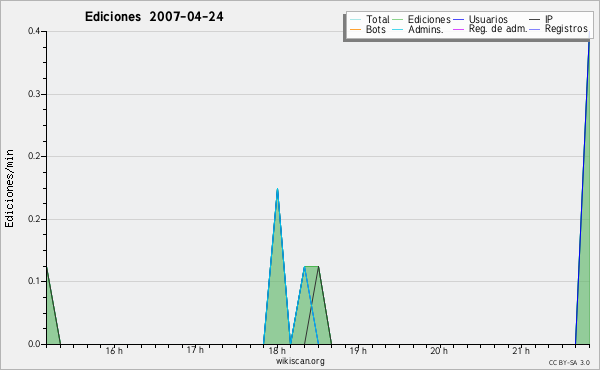The height and width of the screenshot is (370, 600).
Task: Click the Total legend color swatch
Action: [355, 20]
